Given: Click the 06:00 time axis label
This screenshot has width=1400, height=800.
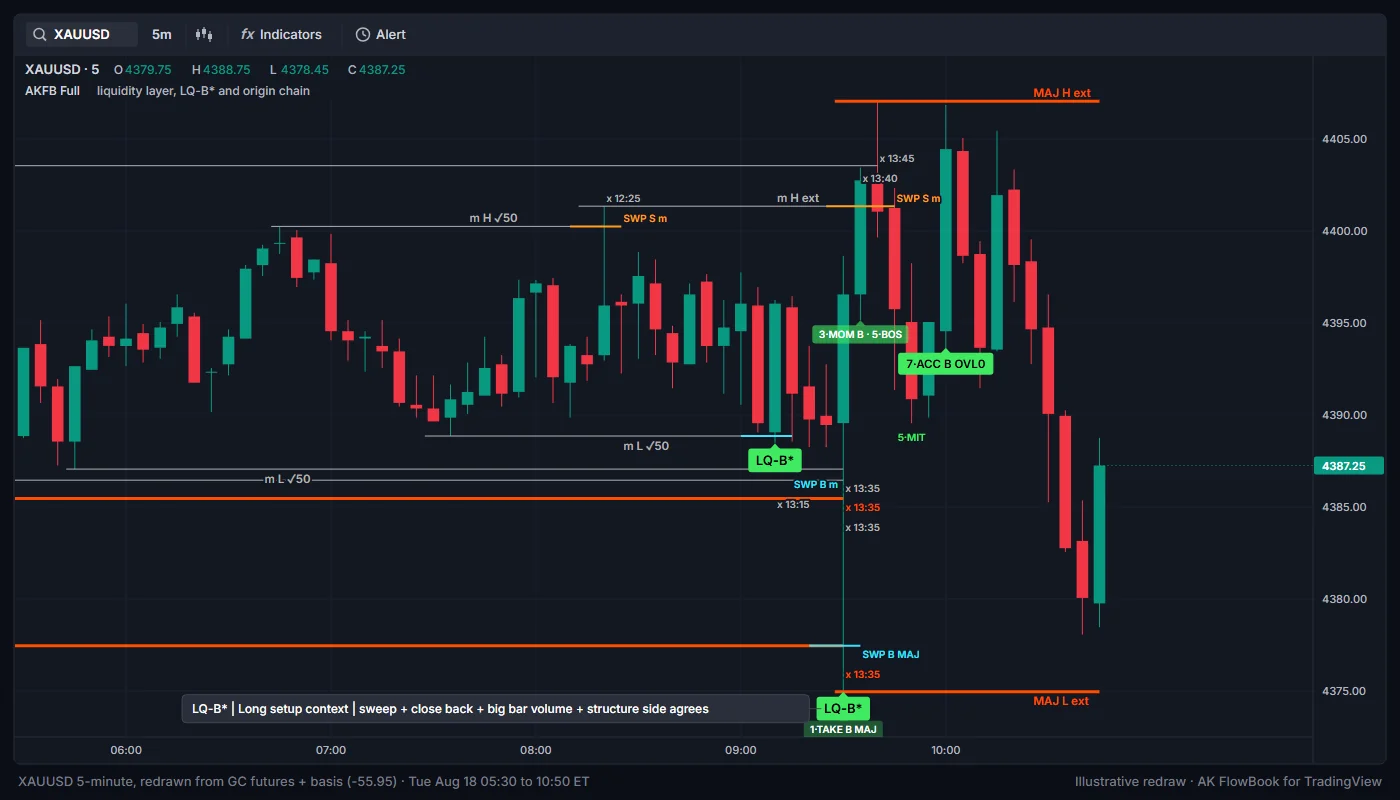Looking at the screenshot, I should [126, 750].
